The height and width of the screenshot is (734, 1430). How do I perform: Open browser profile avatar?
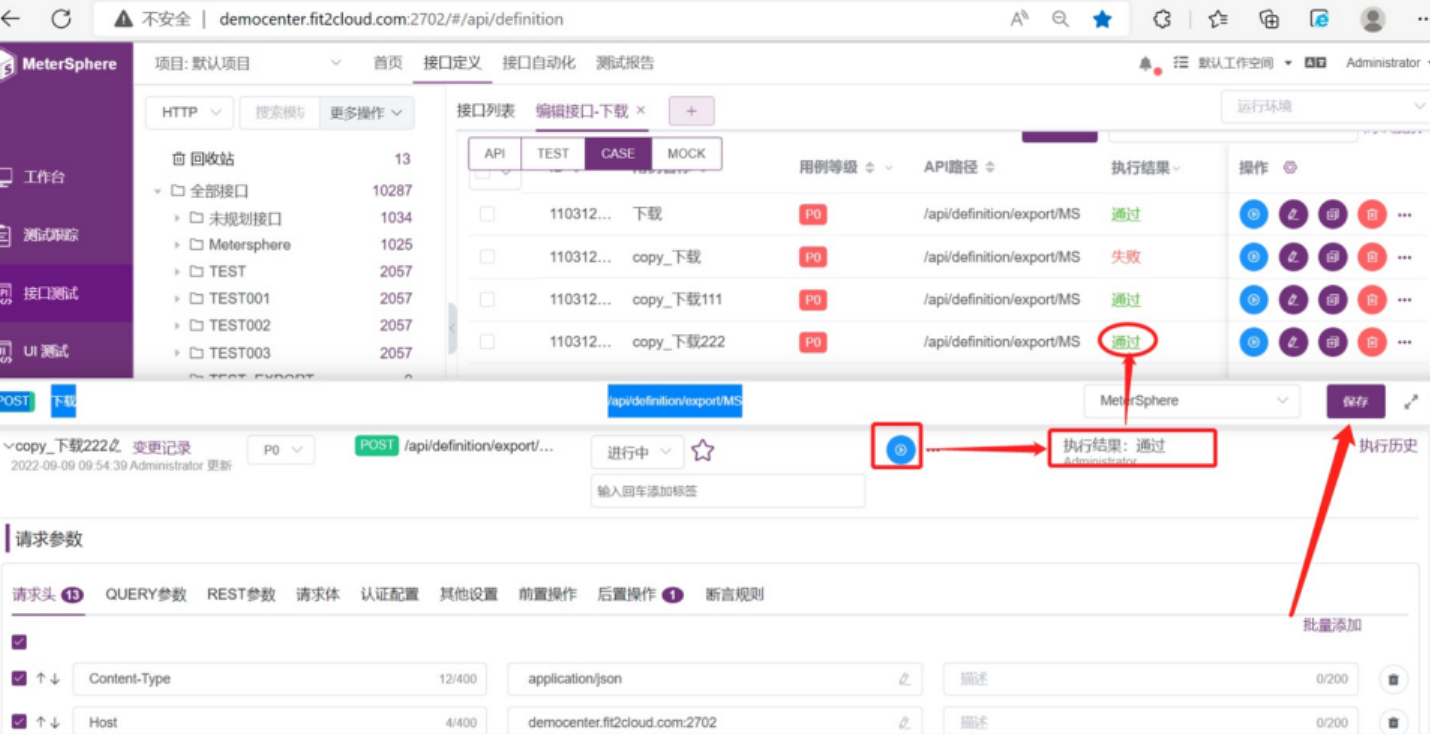coord(1373,19)
